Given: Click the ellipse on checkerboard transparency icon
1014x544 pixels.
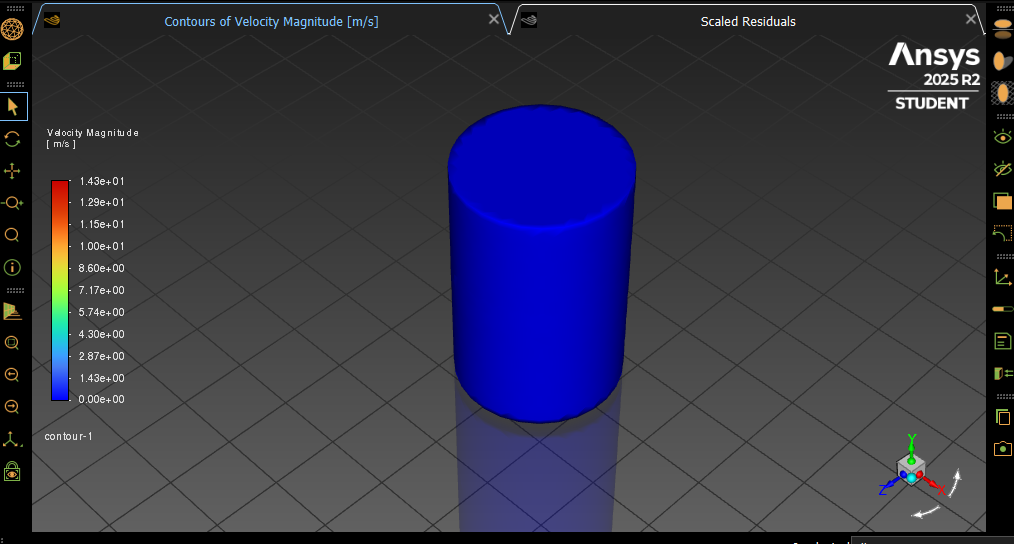Looking at the screenshot, I should click(x=1002, y=93).
